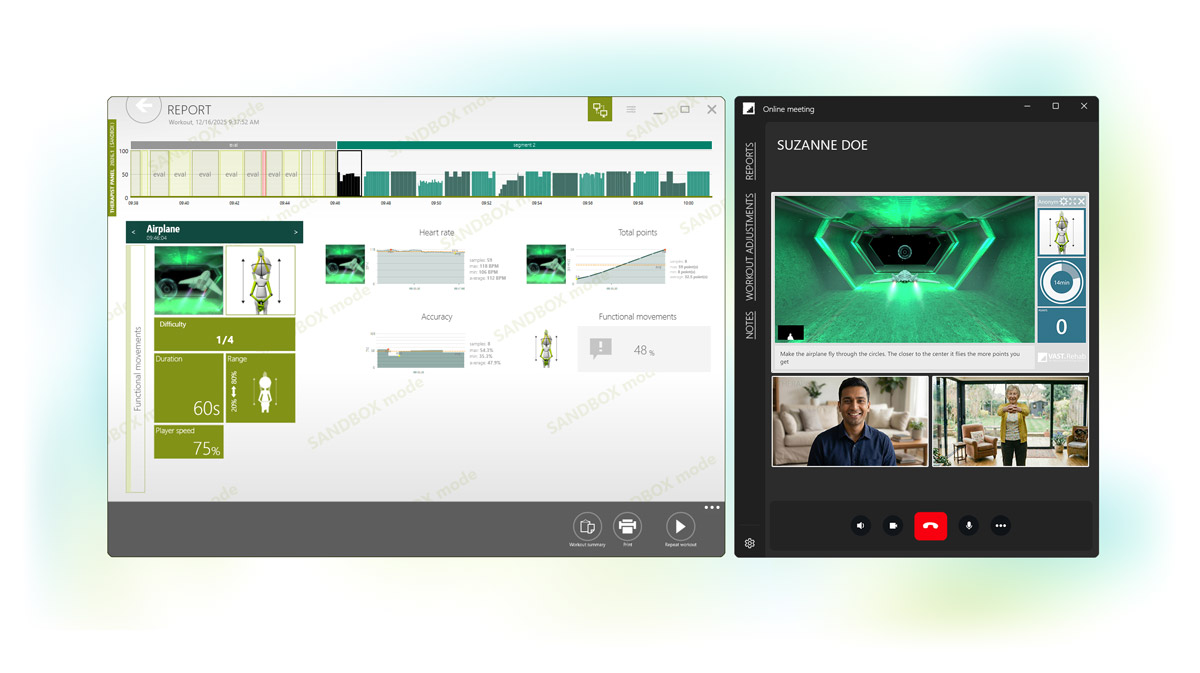1200x673 pixels.
Task: Click the body figure thumbnail beside Airplane image
Action: point(260,281)
